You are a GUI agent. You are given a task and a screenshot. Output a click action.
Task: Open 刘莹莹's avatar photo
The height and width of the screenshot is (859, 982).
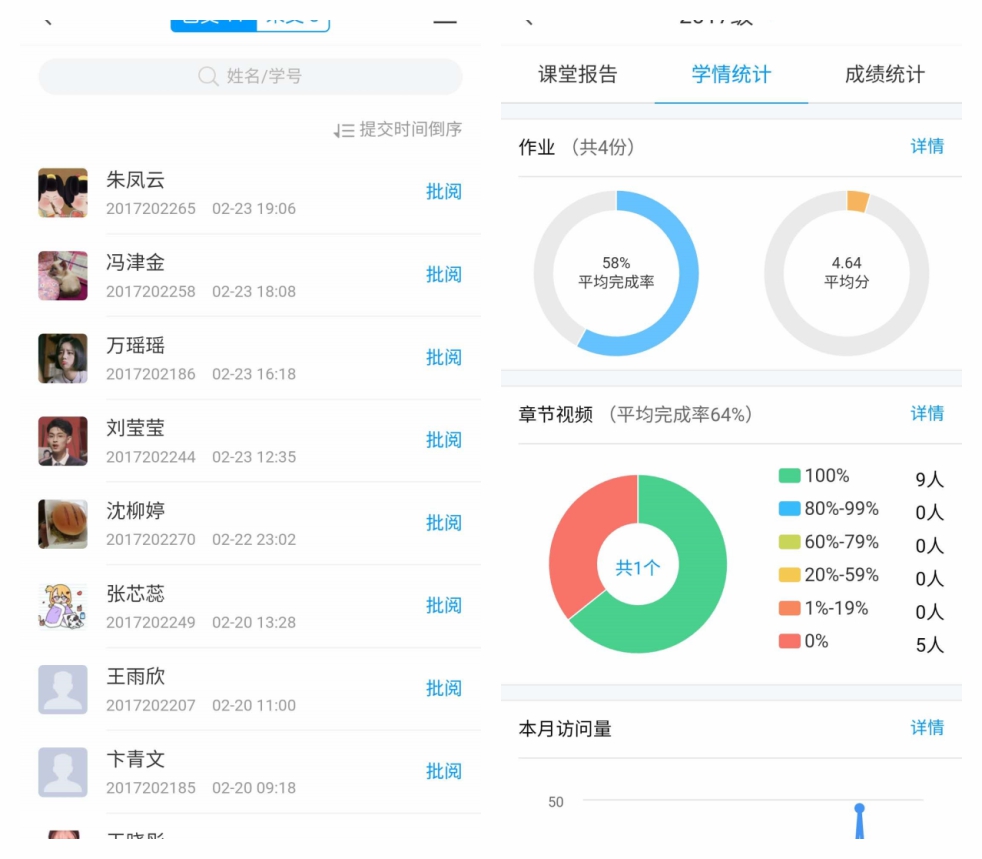tap(63, 441)
